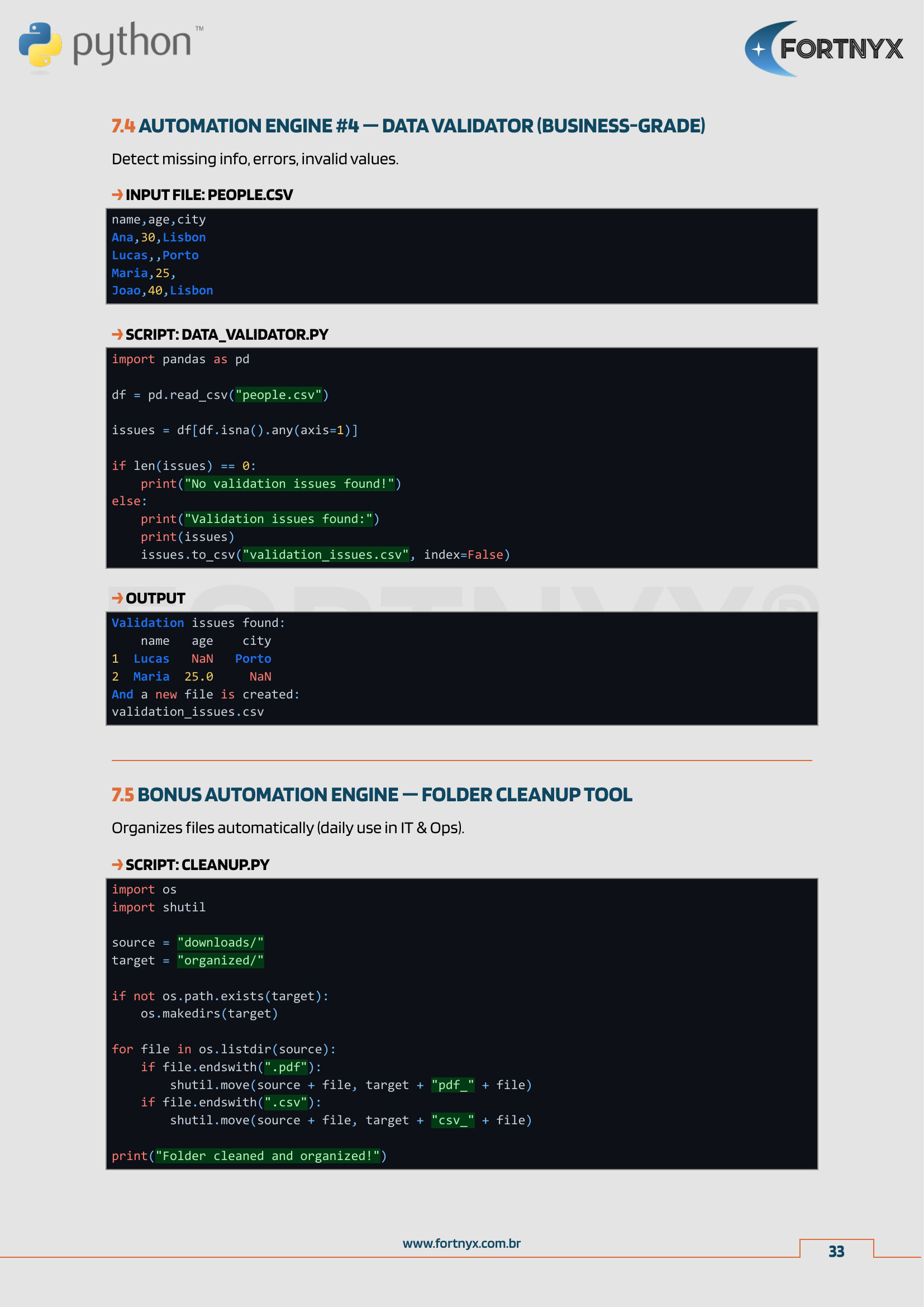The width and height of the screenshot is (924, 1307).
Task: Click the "Folder cleaned and organized!" print string
Action: point(268,1156)
